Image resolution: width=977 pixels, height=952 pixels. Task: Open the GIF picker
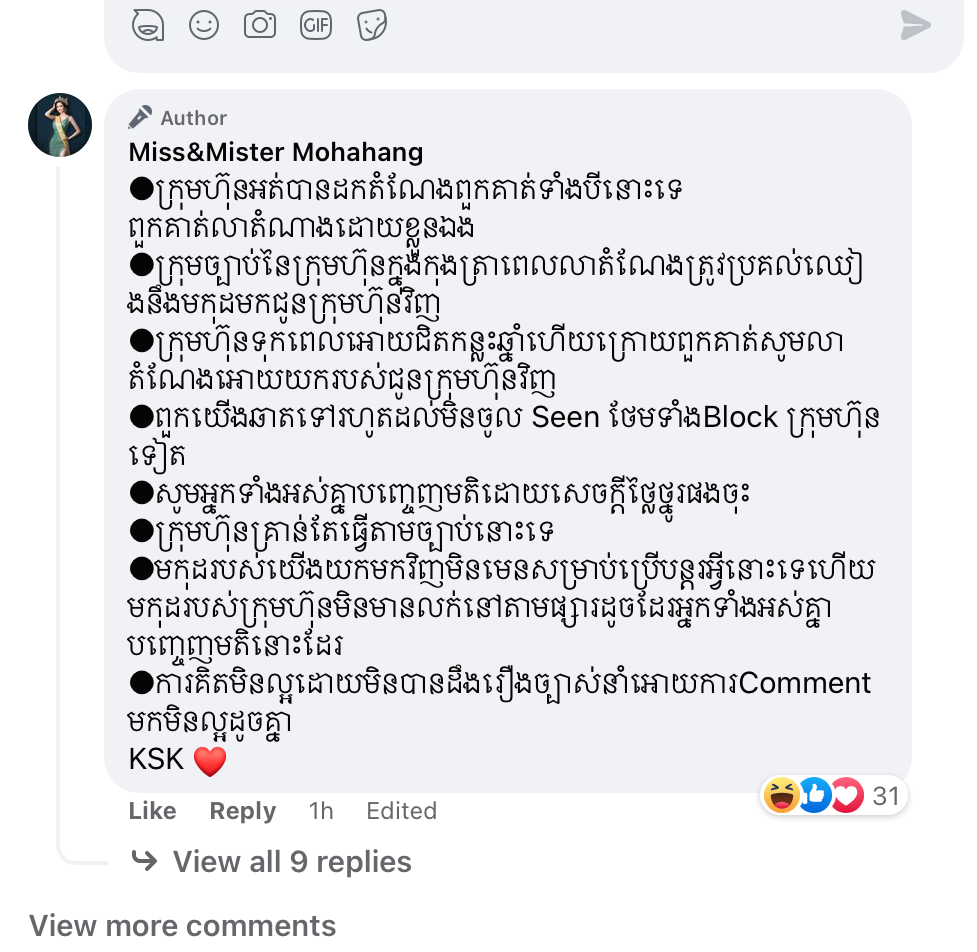(x=316, y=25)
